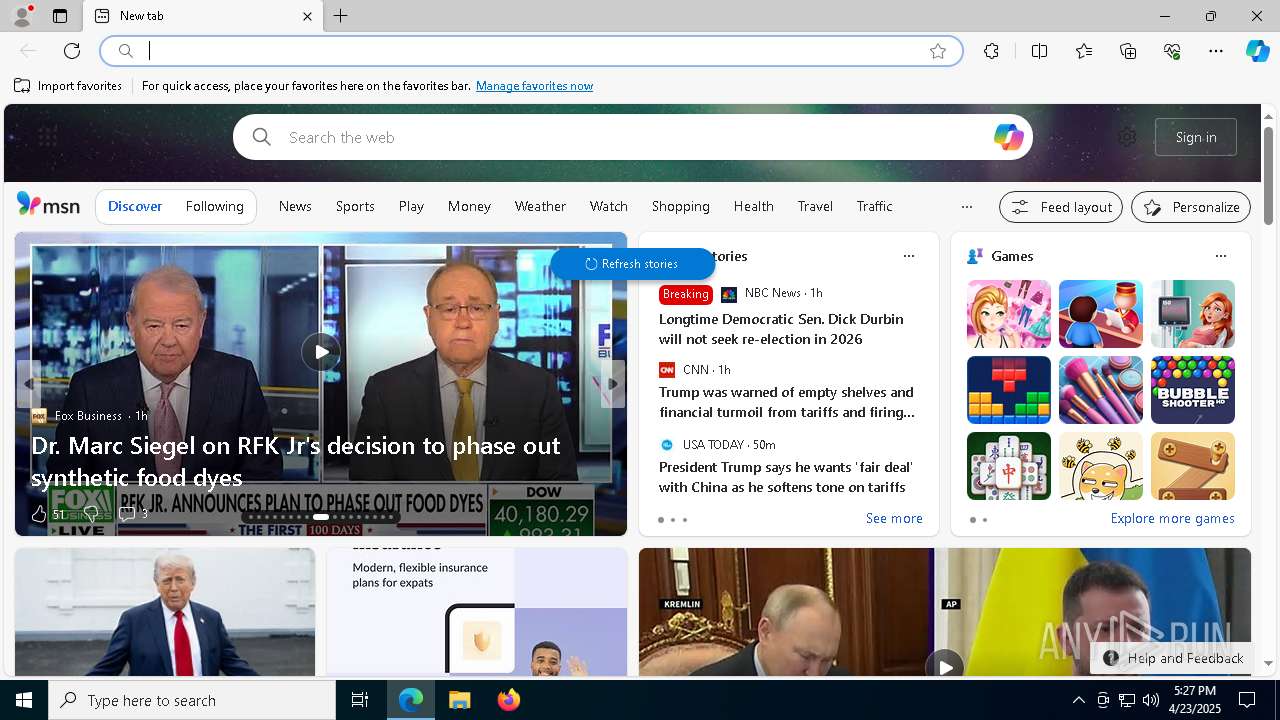Open the Money menu item
The image size is (1280, 720).
point(469,206)
